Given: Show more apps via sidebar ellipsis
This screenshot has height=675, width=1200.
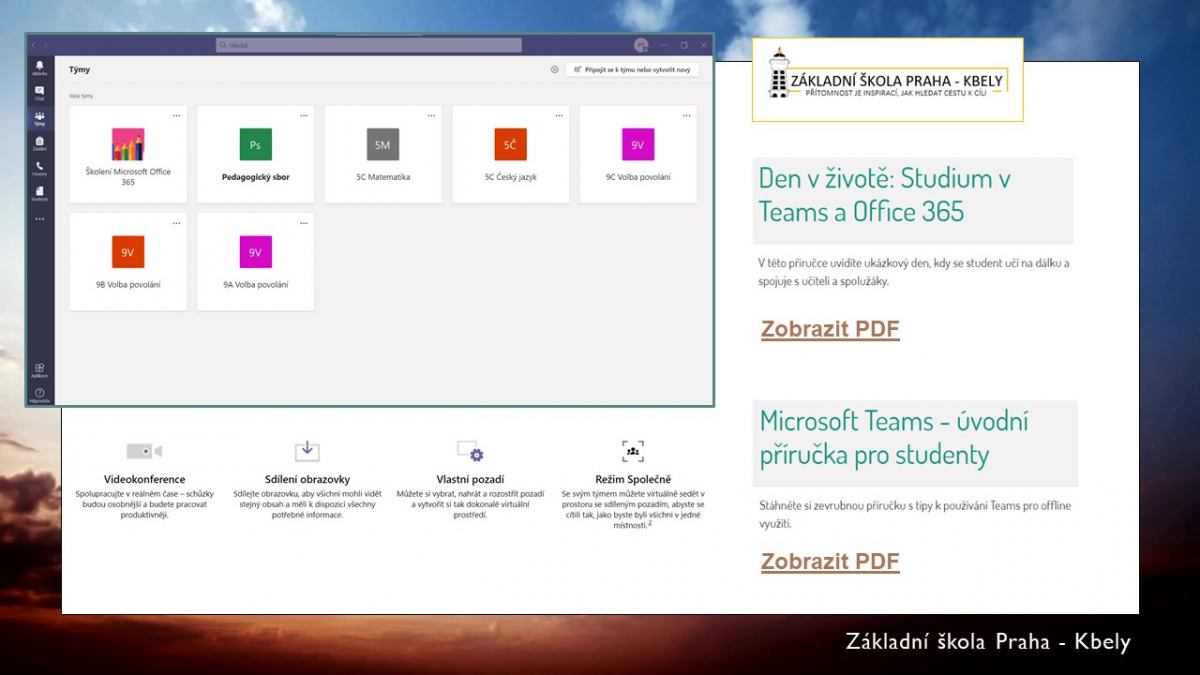Looking at the screenshot, I should [40, 218].
